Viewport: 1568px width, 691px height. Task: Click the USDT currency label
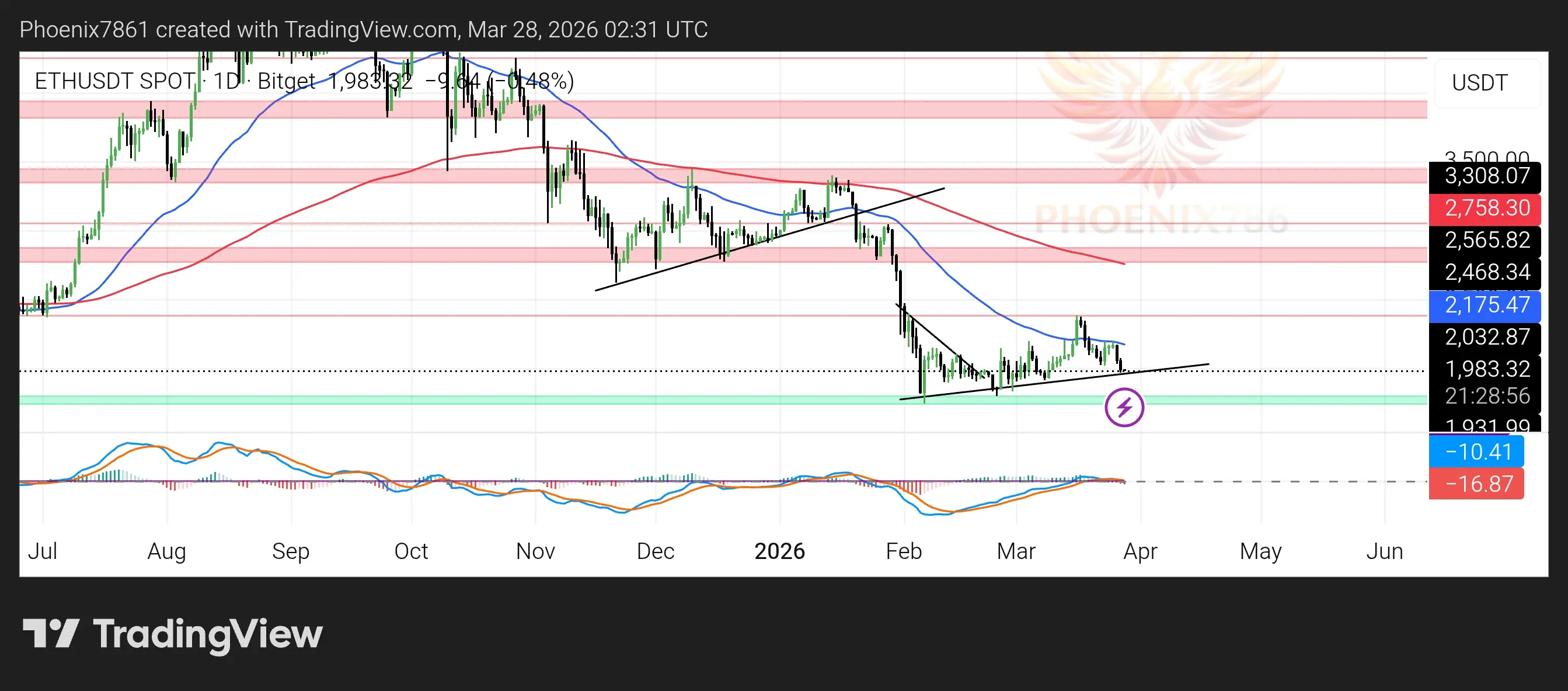pyautogui.click(x=1479, y=83)
